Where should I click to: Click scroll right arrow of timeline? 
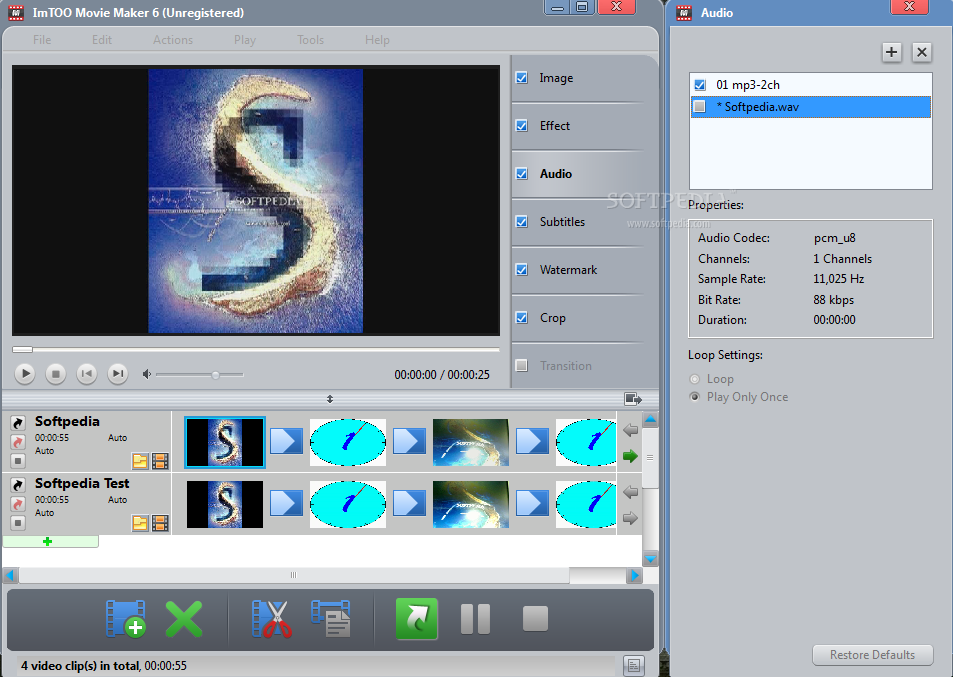[x=635, y=575]
